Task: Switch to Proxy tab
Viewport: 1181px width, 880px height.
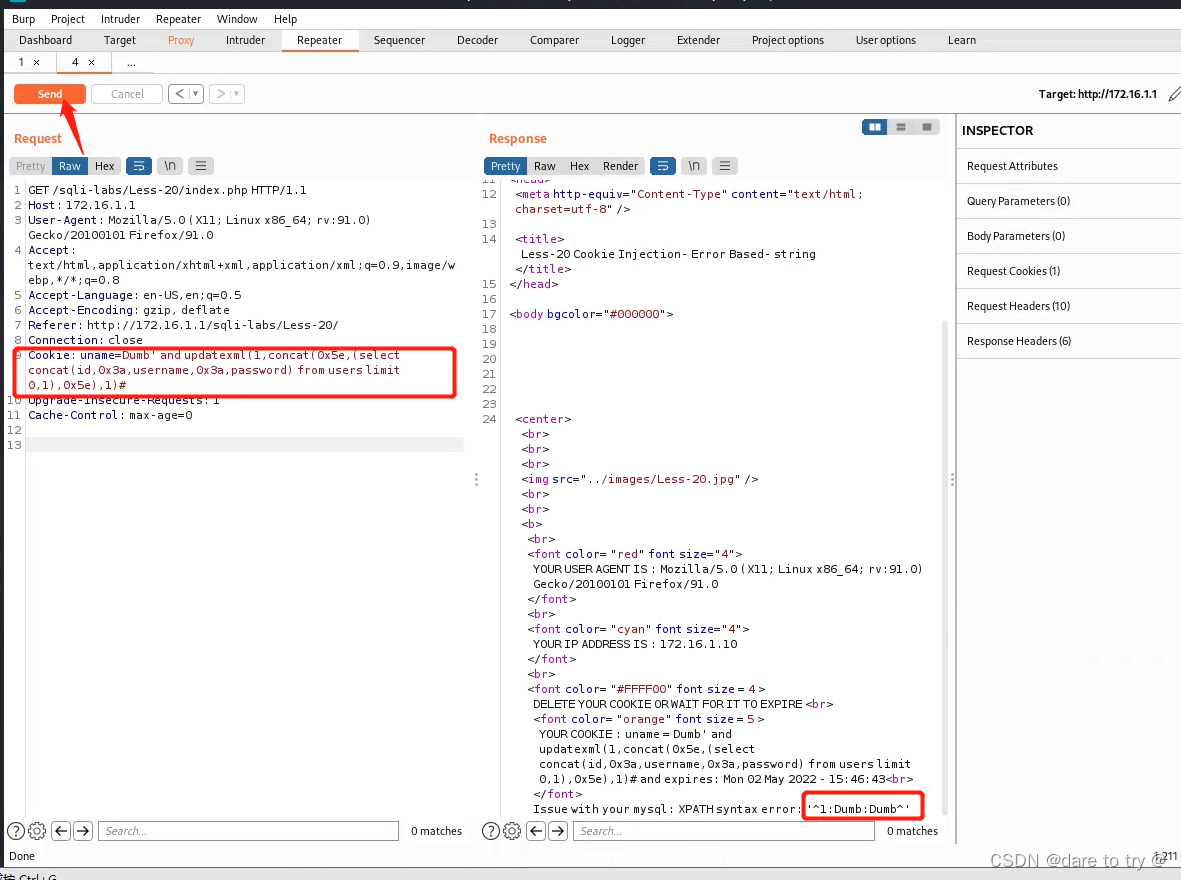Action: tap(181, 41)
